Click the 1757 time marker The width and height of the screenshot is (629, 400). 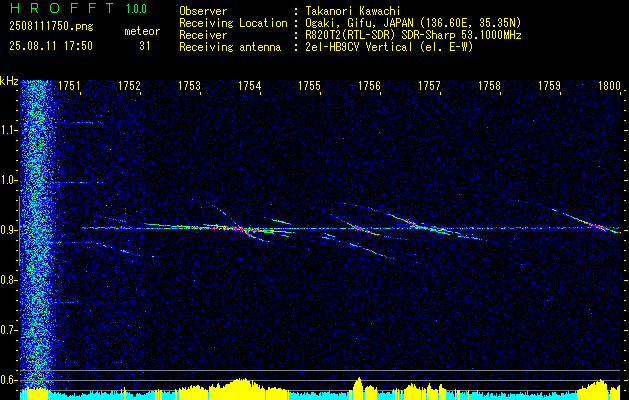[430, 86]
